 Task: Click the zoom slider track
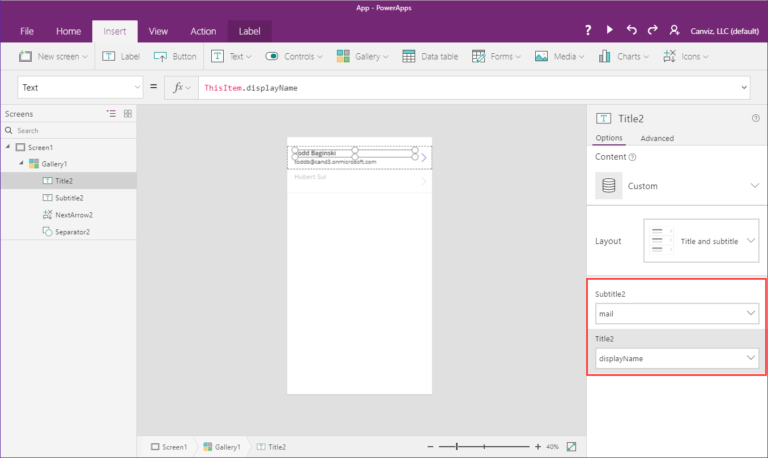click(484, 447)
